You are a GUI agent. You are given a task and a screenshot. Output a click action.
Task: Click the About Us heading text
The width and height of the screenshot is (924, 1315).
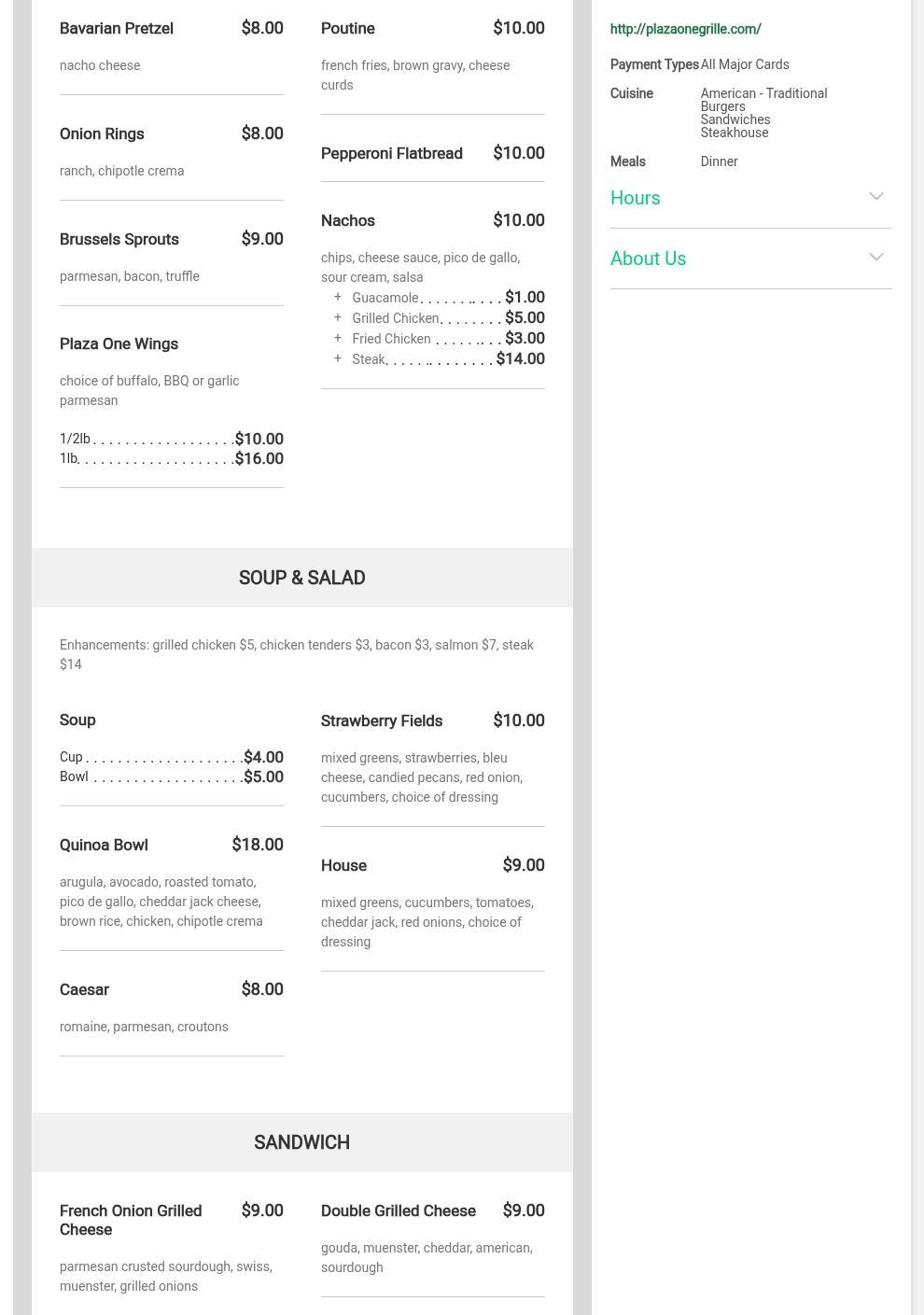pyautogui.click(x=648, y=259)
